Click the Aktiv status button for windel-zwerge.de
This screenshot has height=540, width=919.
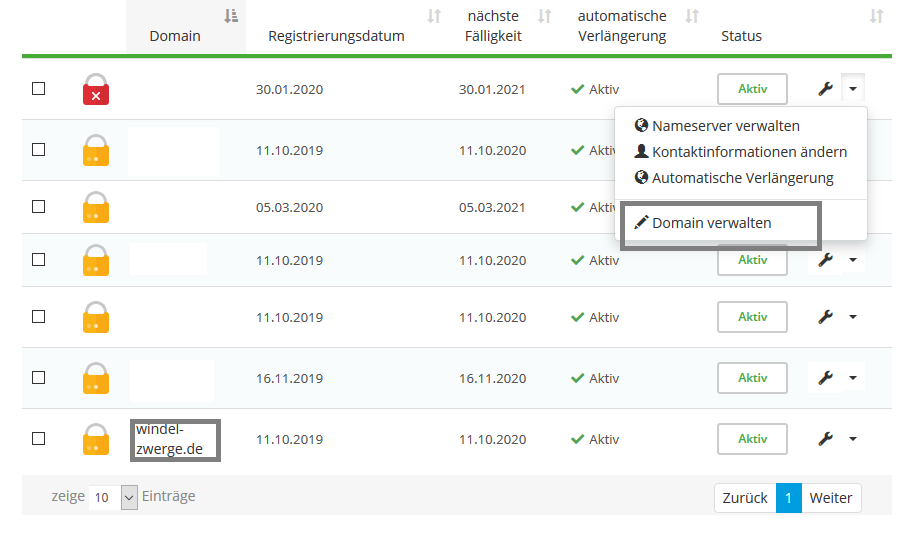click(x=752, y=439)
